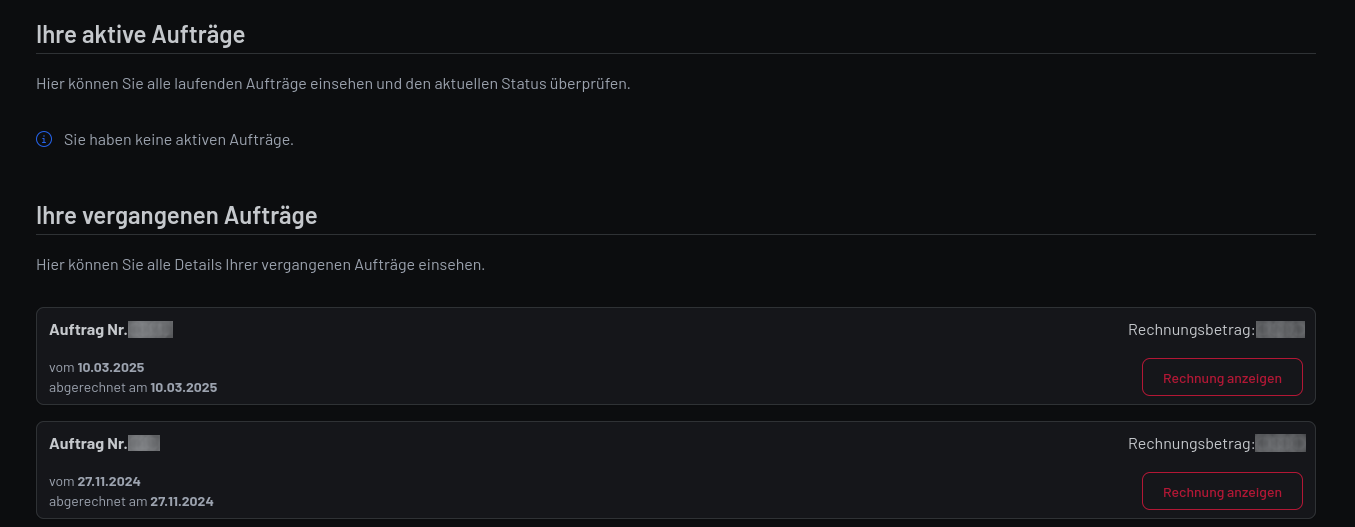The image size is (1355, 527).
Task: Click the "Ihre aktive Aufträge" heading
Action: 141,35
